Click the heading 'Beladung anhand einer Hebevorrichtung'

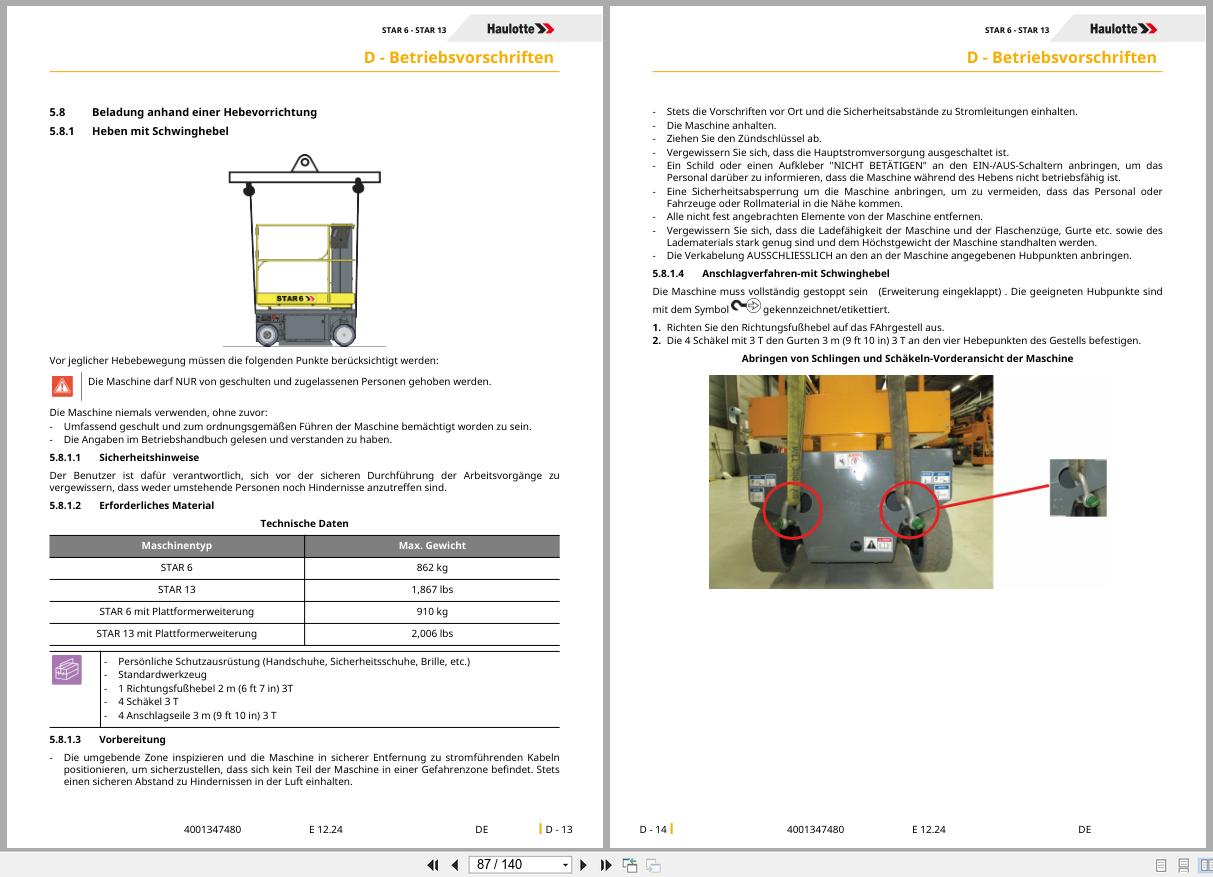pos(204,112)
